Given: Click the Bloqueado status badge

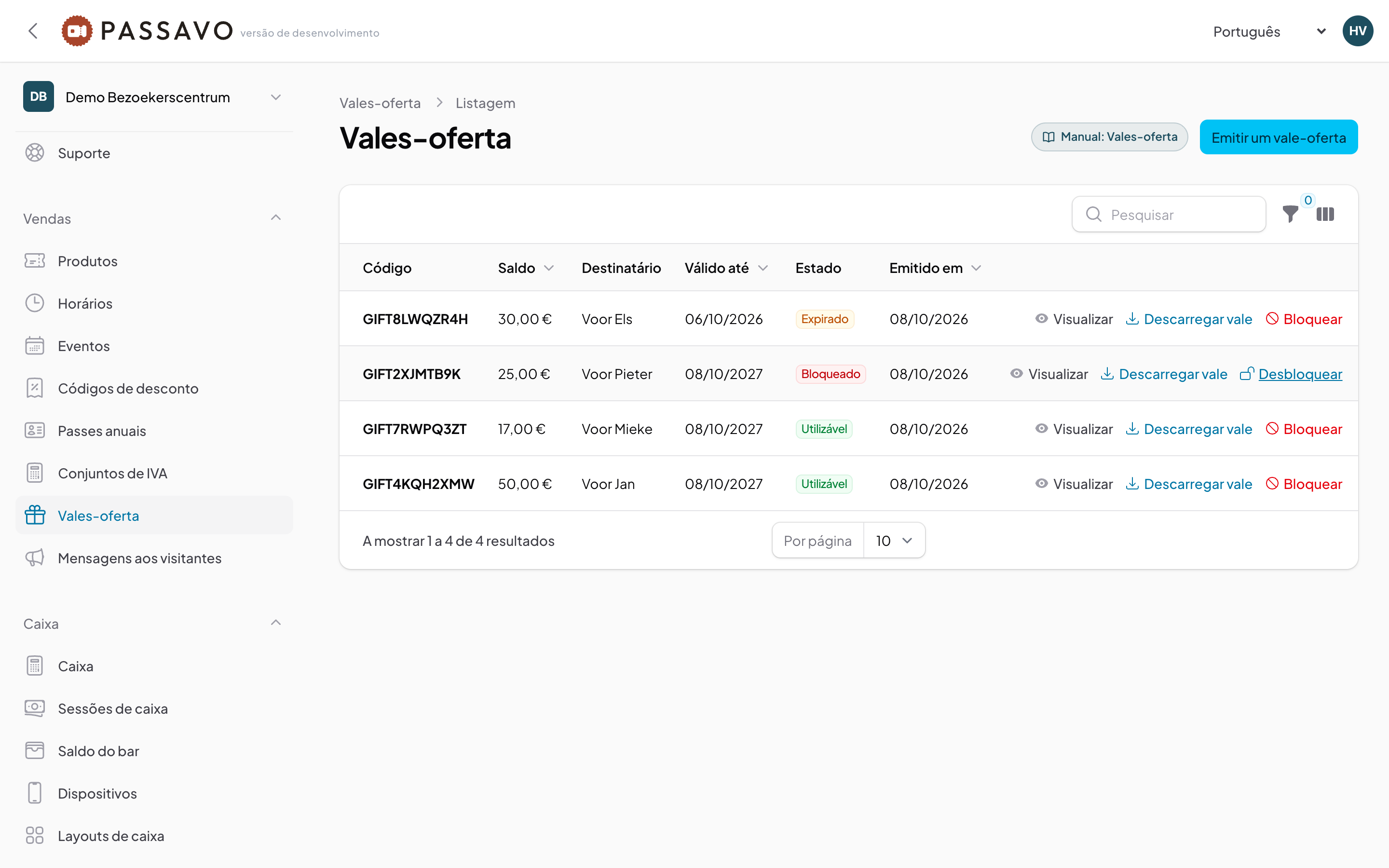Looking at the screenshot, I should (x=830, y=374).
